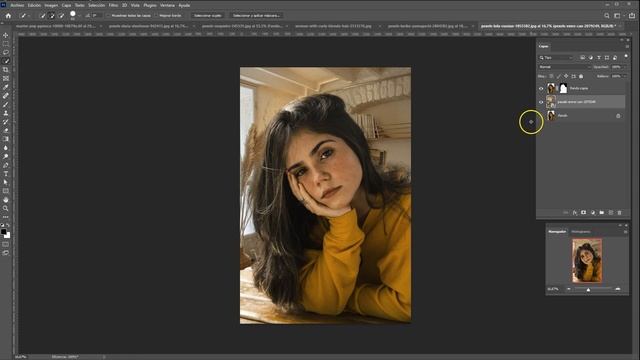Select the Clone Stamp tool
This screenshot has height=360, width=640.
point(6,113)
